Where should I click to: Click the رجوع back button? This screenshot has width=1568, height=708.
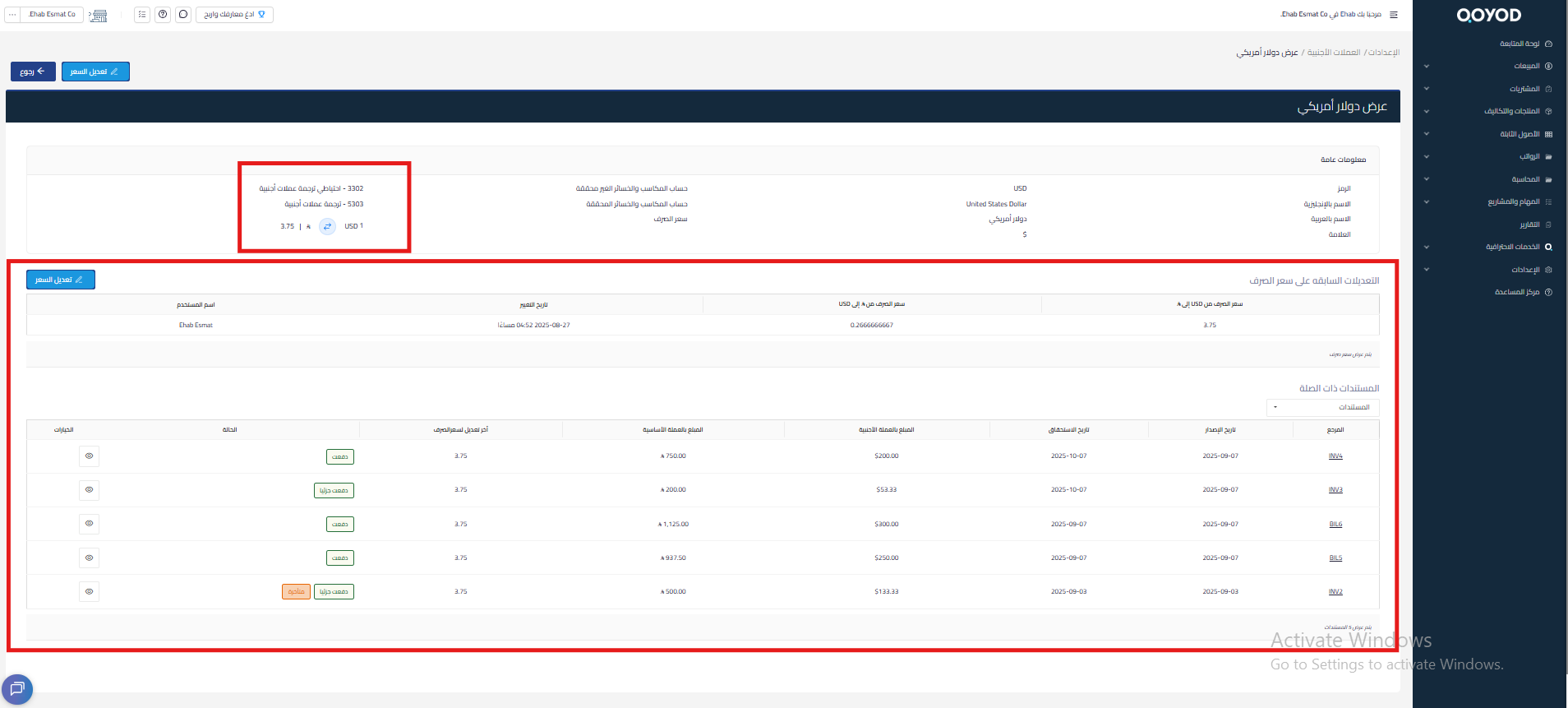tap(33, 72)
